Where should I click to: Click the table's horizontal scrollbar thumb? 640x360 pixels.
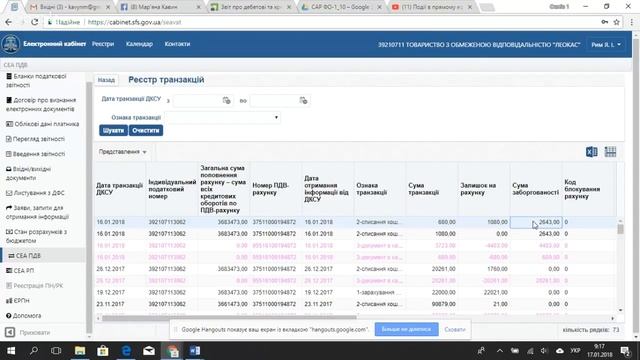coord(229,318)
